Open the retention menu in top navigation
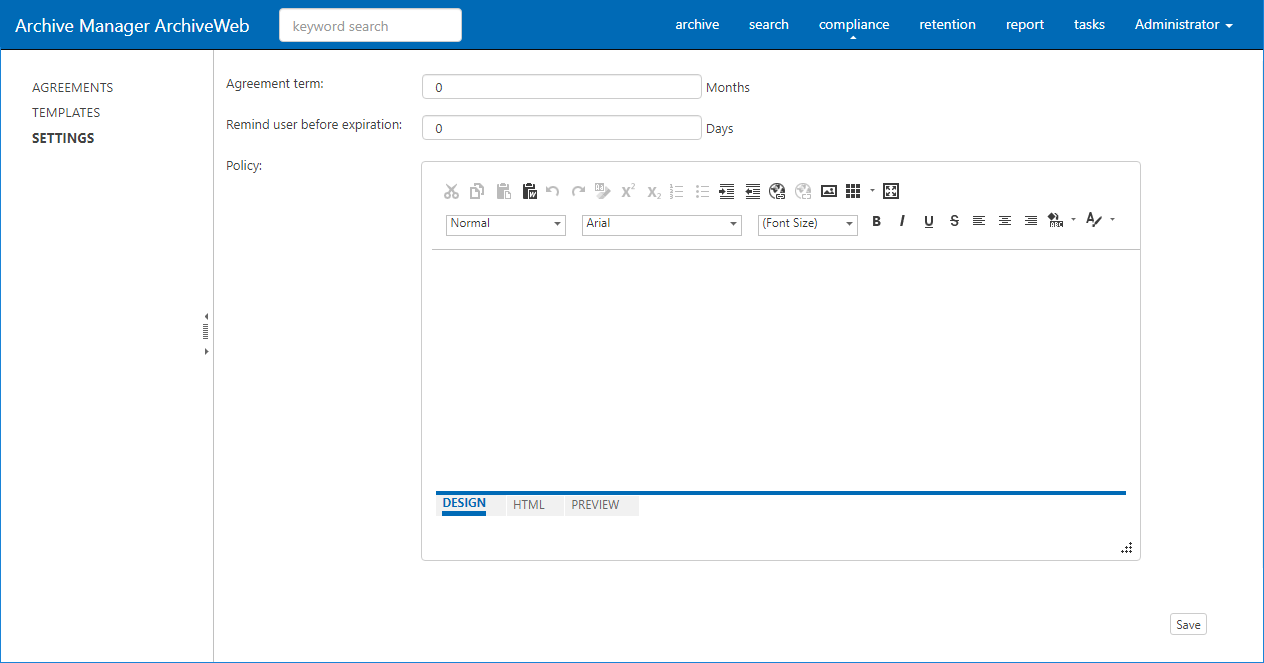The image size is (1264, 663). click(x=947, y=25)
